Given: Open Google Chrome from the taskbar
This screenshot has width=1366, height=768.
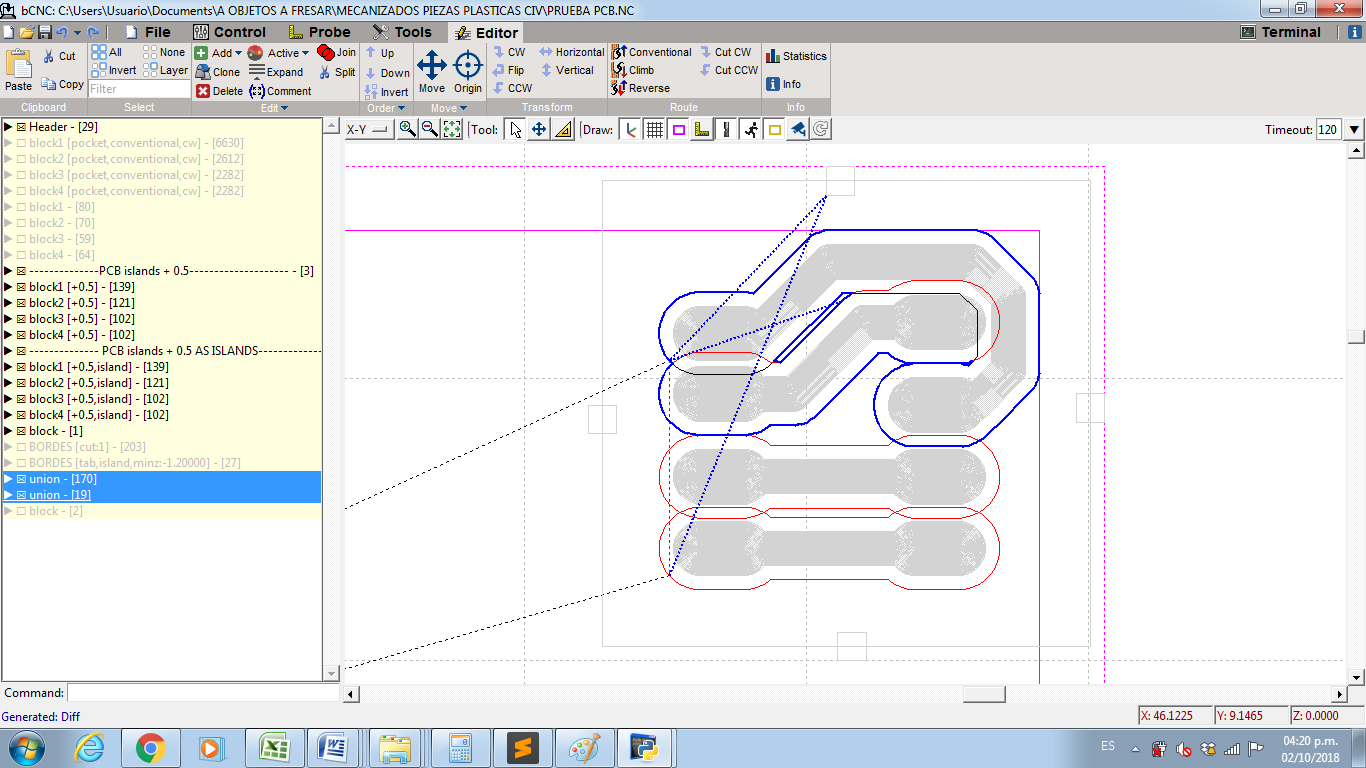Looking at the screenshot, I should (151, 747).
